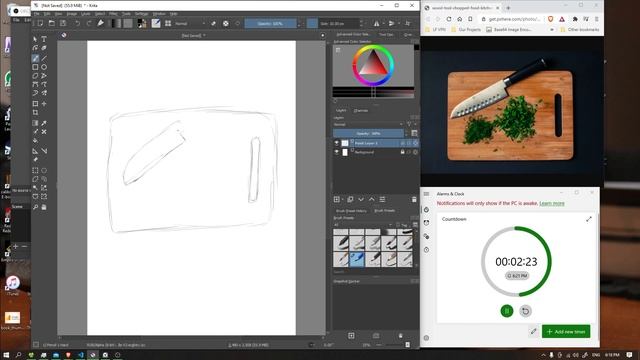640x360 pixels.
Task: Select the Zoom magnifier tool
Action: click(36, 207)
